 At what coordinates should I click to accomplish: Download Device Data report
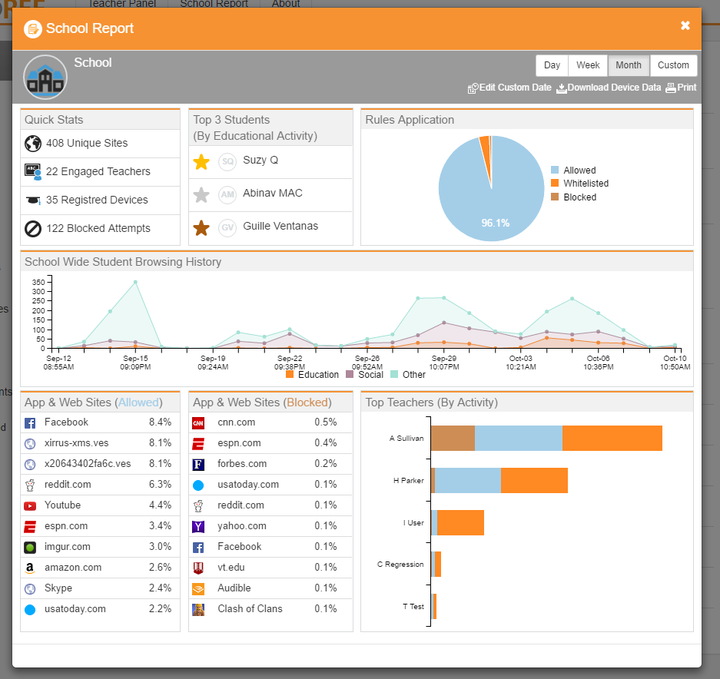608,88
